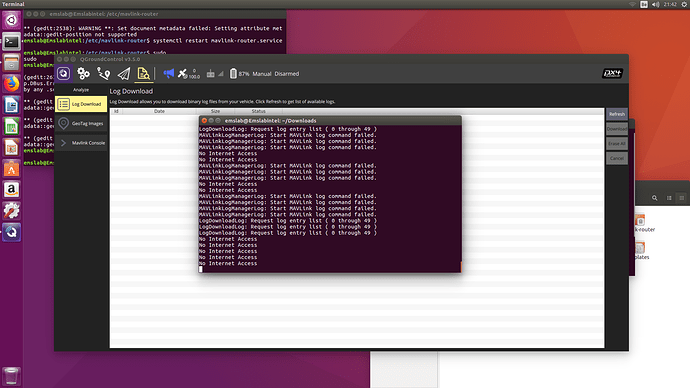The height and width of the screenshot is (388, 690).
Task: Click the Log Download page heading
Action: tap(131, 91)
